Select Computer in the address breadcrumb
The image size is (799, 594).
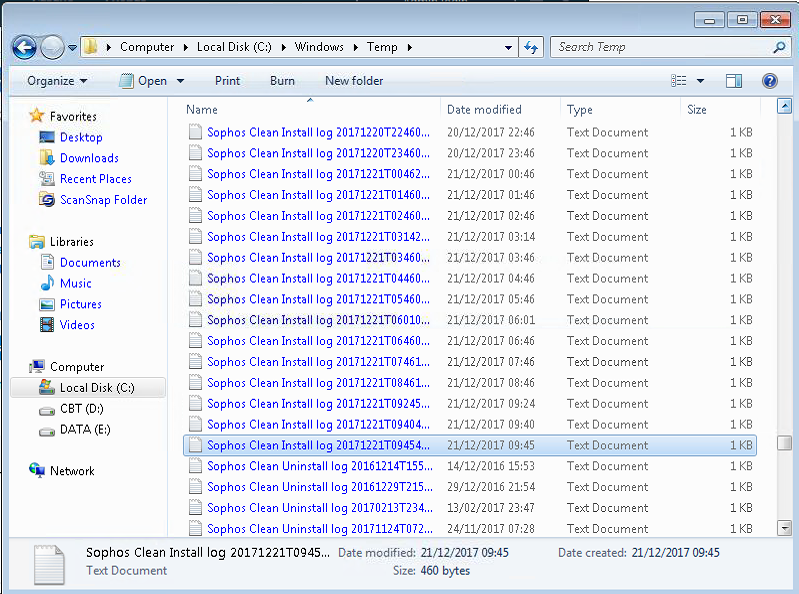(147, 47)
